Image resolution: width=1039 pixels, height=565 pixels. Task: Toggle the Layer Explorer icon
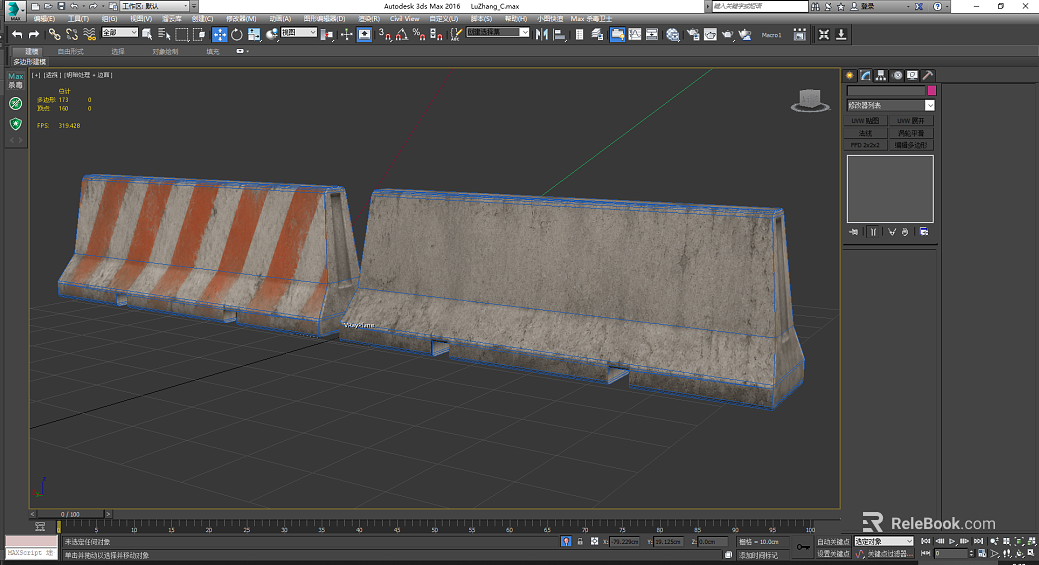pyautogui.click(x=597, y=34)
